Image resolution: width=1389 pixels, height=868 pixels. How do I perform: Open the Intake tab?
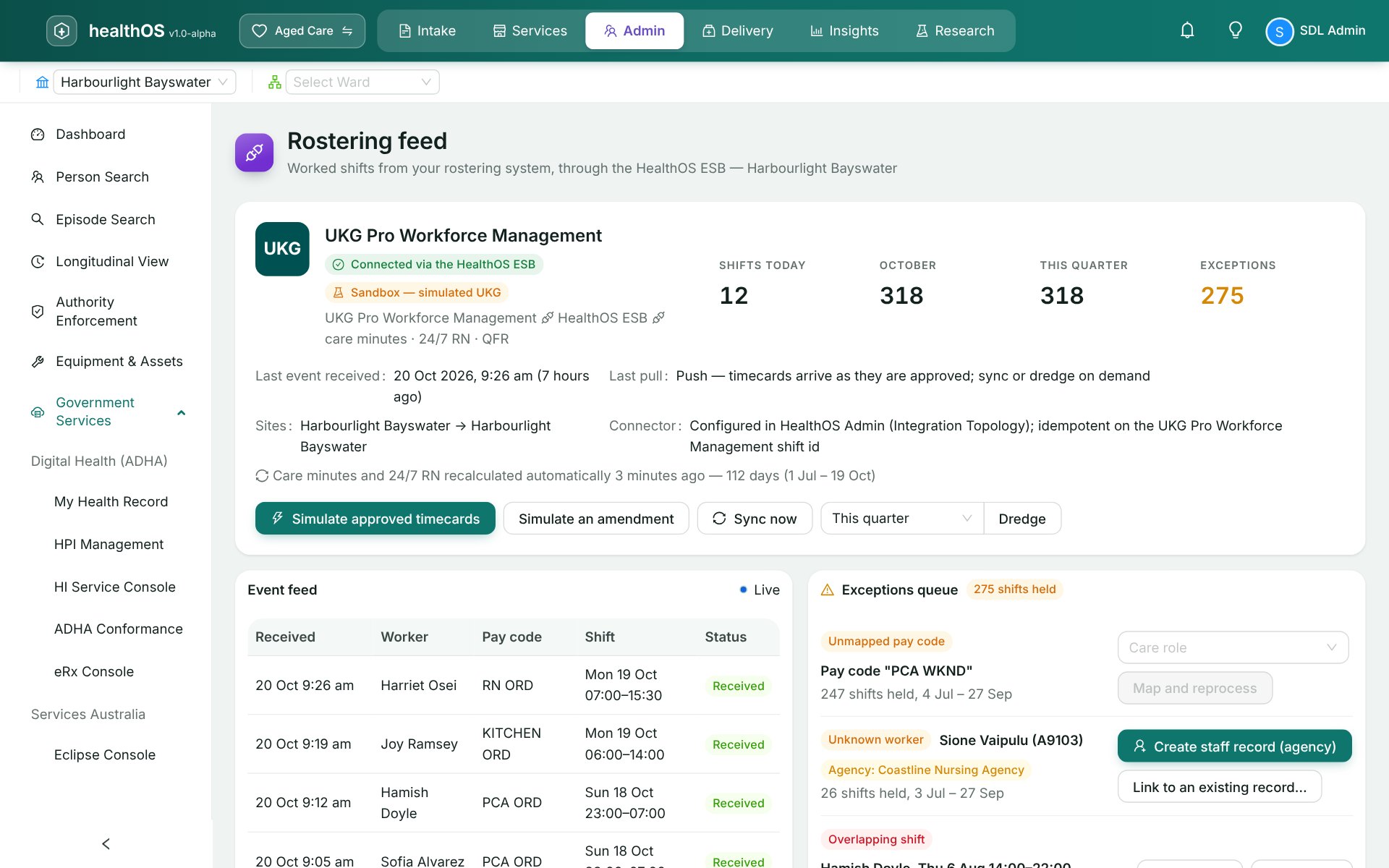coord(428,31)
